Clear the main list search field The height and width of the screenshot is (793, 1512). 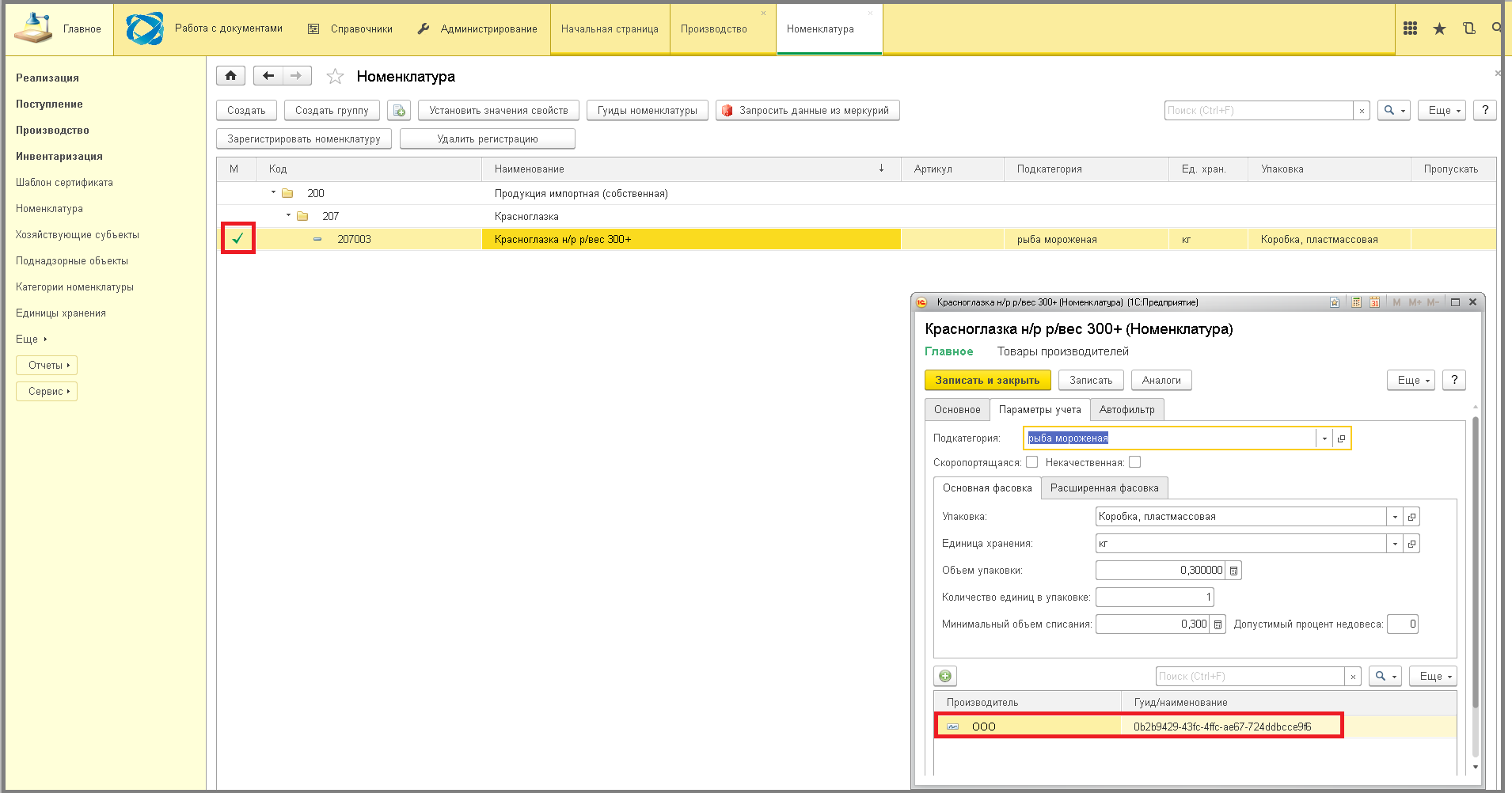pyautogui.click(x=1362, y=111)
